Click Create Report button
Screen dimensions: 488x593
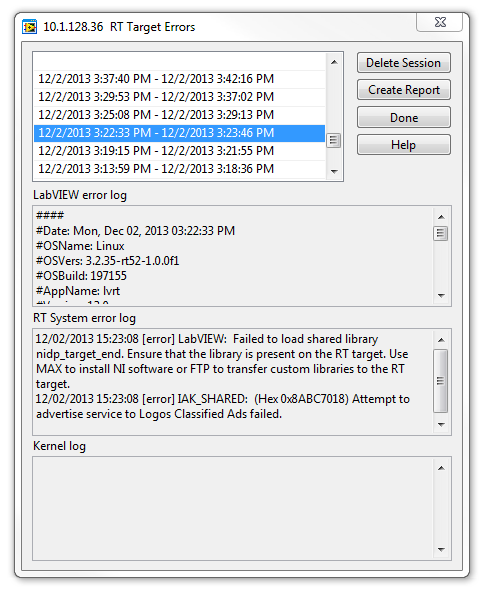tap(403, 90)
